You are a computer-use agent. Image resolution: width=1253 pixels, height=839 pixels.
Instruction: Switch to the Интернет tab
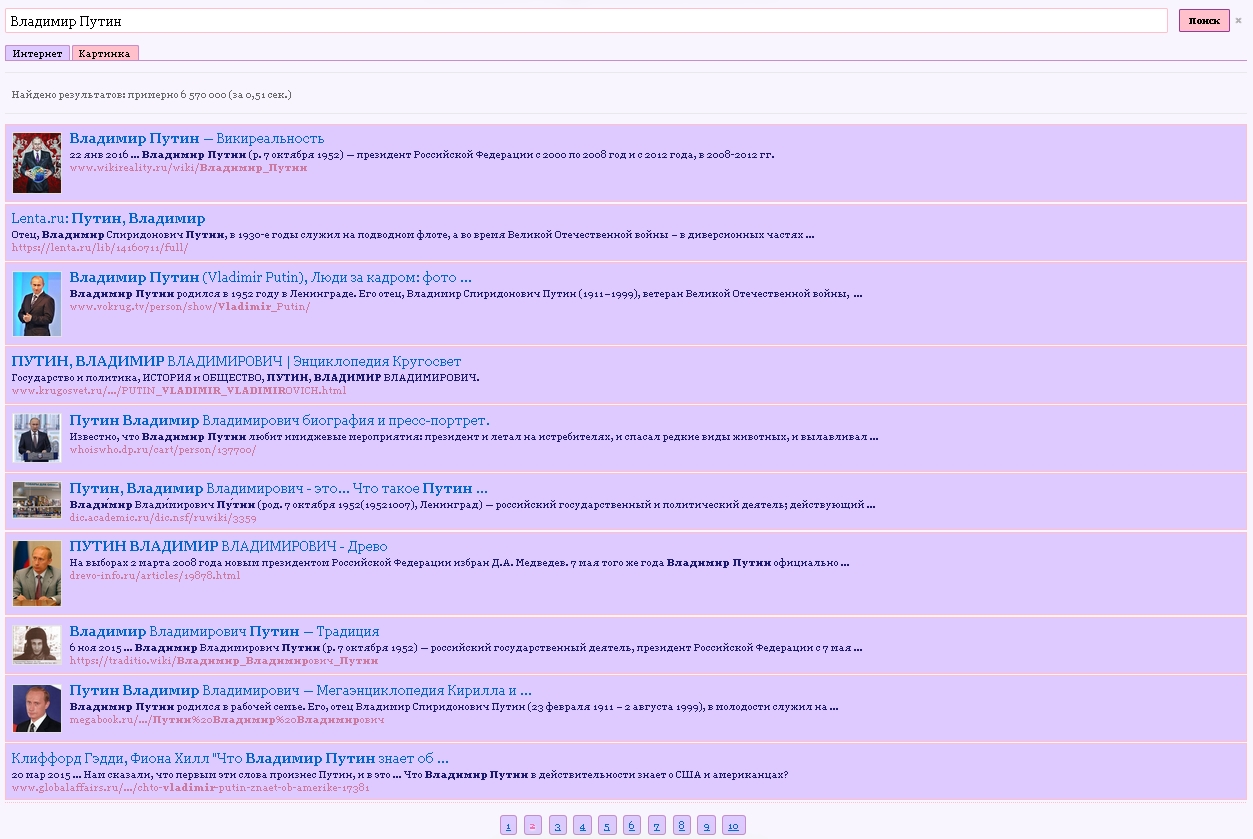click(x=37, y=54)
